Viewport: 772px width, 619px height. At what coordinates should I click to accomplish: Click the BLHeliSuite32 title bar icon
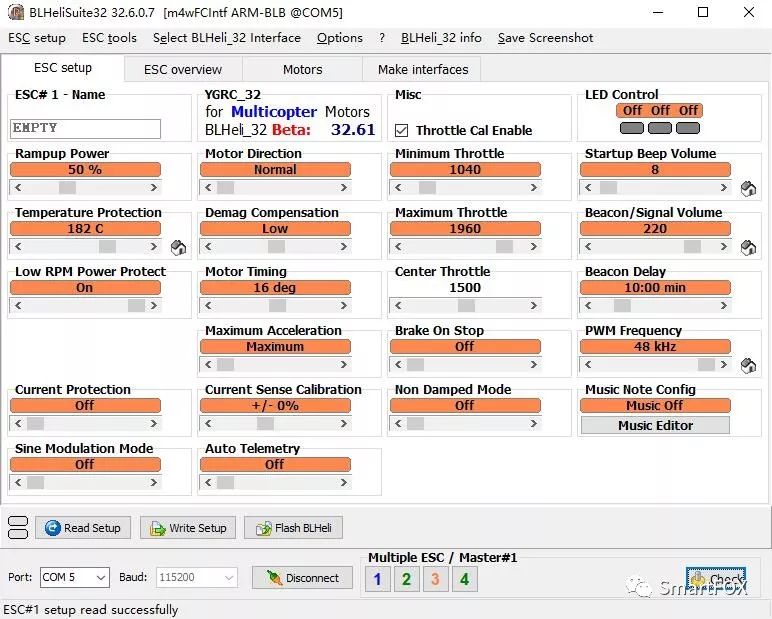[x=16, y=12]
